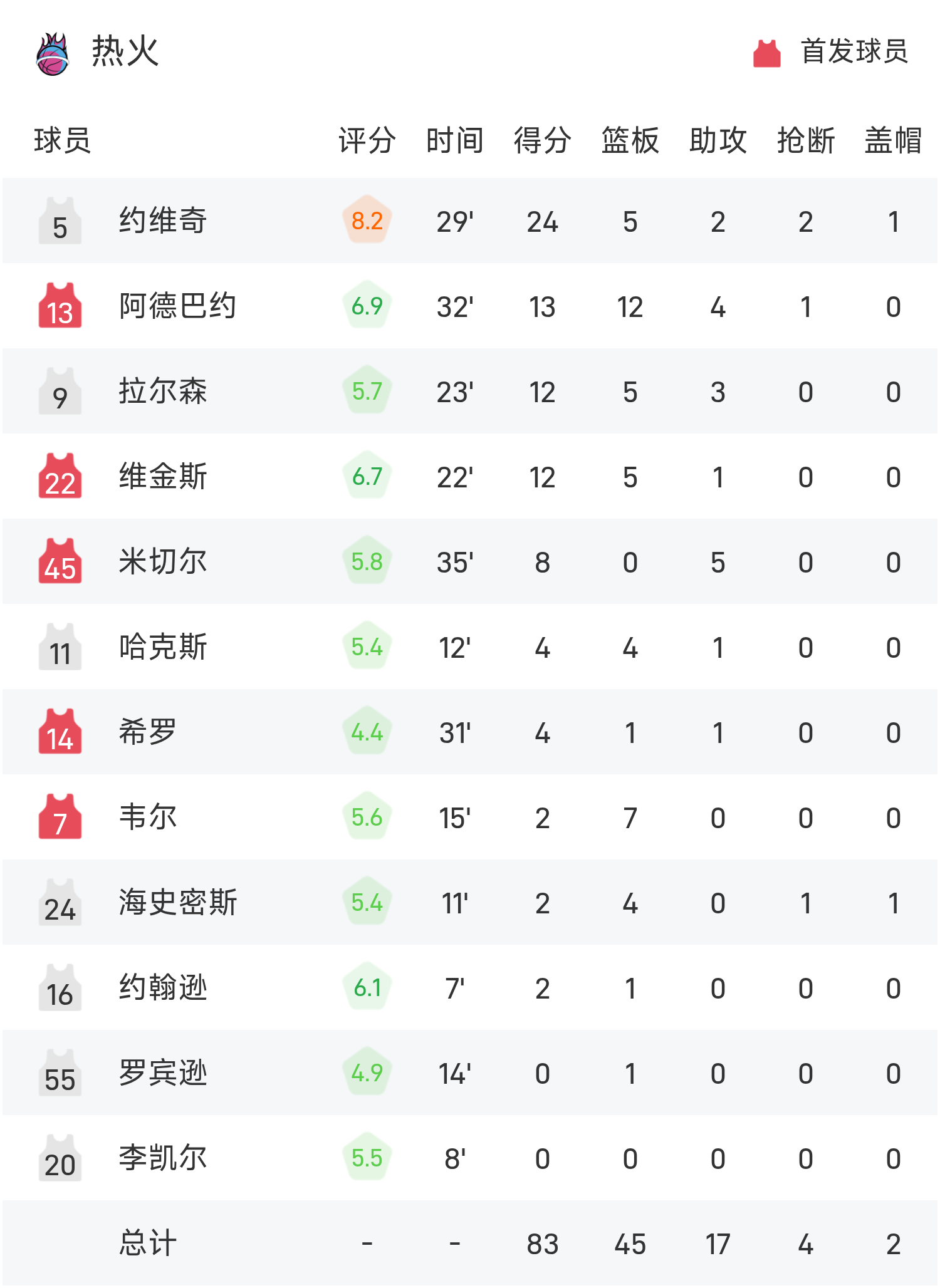Viewport: 940px width, 1288px height.
Task: Click jersey number 5 icon for 约维奇
Action: [x=60, y=221]
